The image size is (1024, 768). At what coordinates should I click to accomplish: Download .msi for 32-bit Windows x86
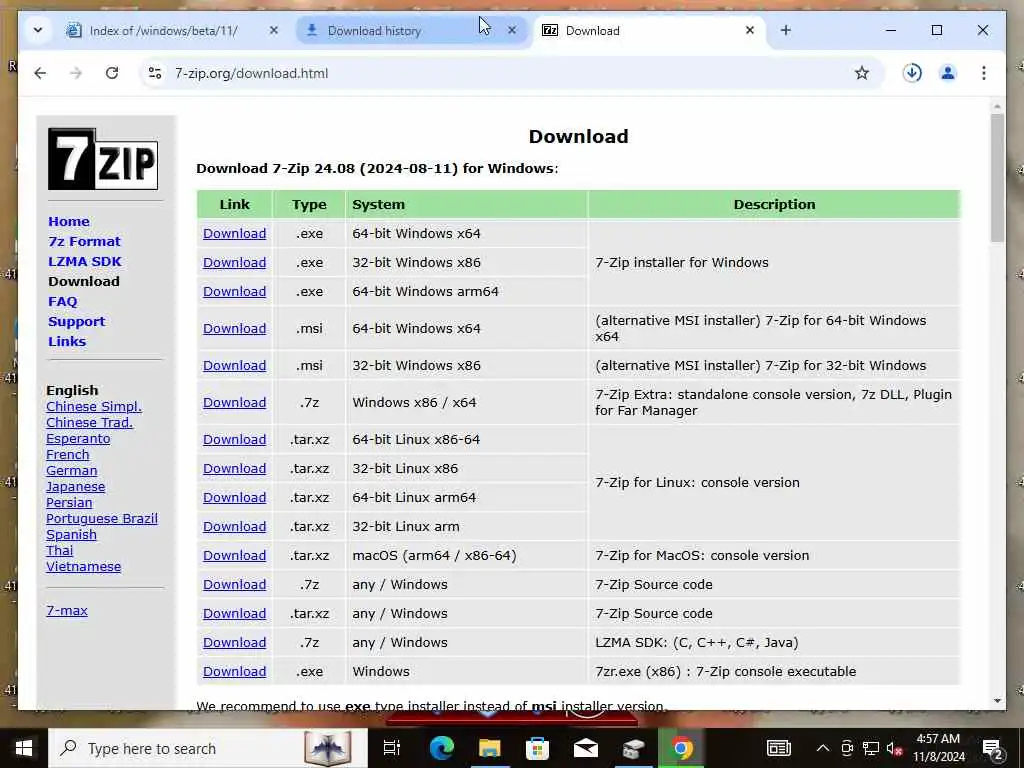234,366
